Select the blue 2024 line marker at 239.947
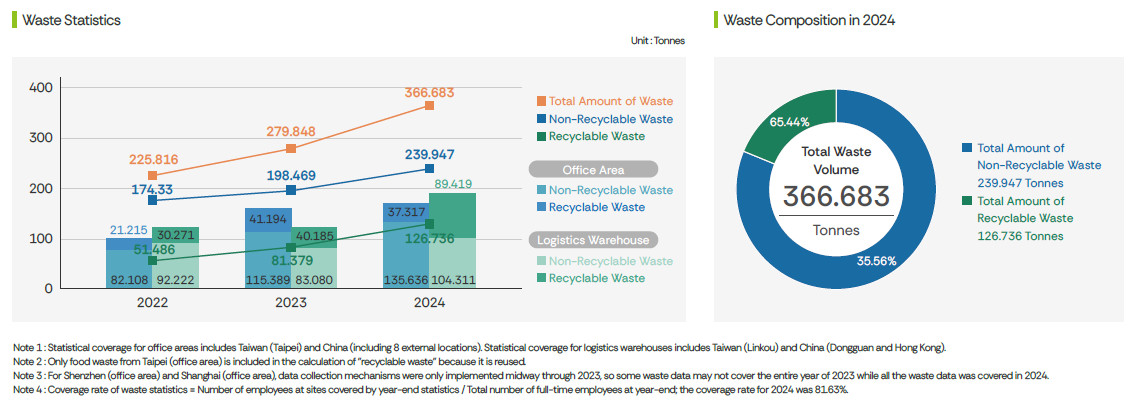The width and height of the screenshot is (1140, 411). pyautogui.click(x=429, y=168)
